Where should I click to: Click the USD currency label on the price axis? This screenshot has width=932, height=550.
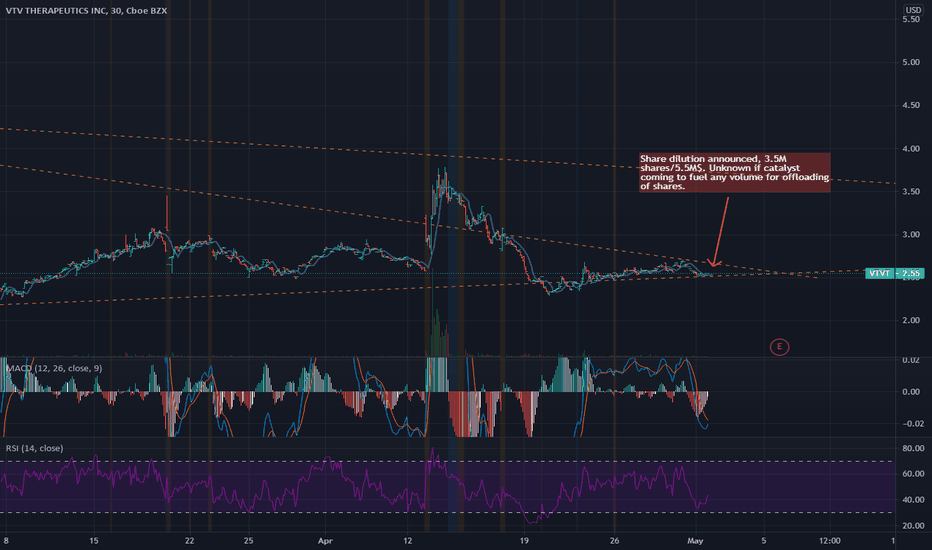(x=913, y=10)
